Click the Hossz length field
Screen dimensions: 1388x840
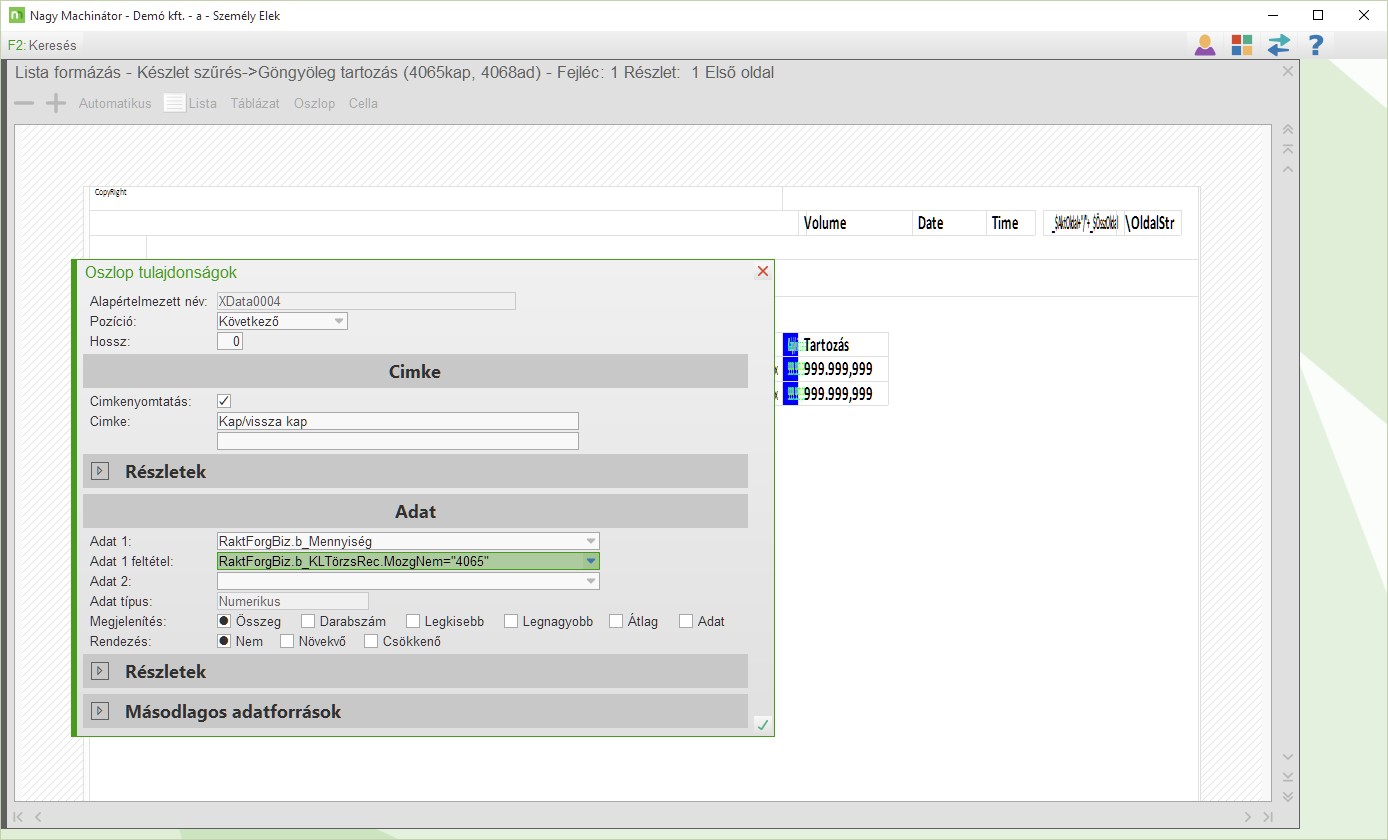(230, 341)
